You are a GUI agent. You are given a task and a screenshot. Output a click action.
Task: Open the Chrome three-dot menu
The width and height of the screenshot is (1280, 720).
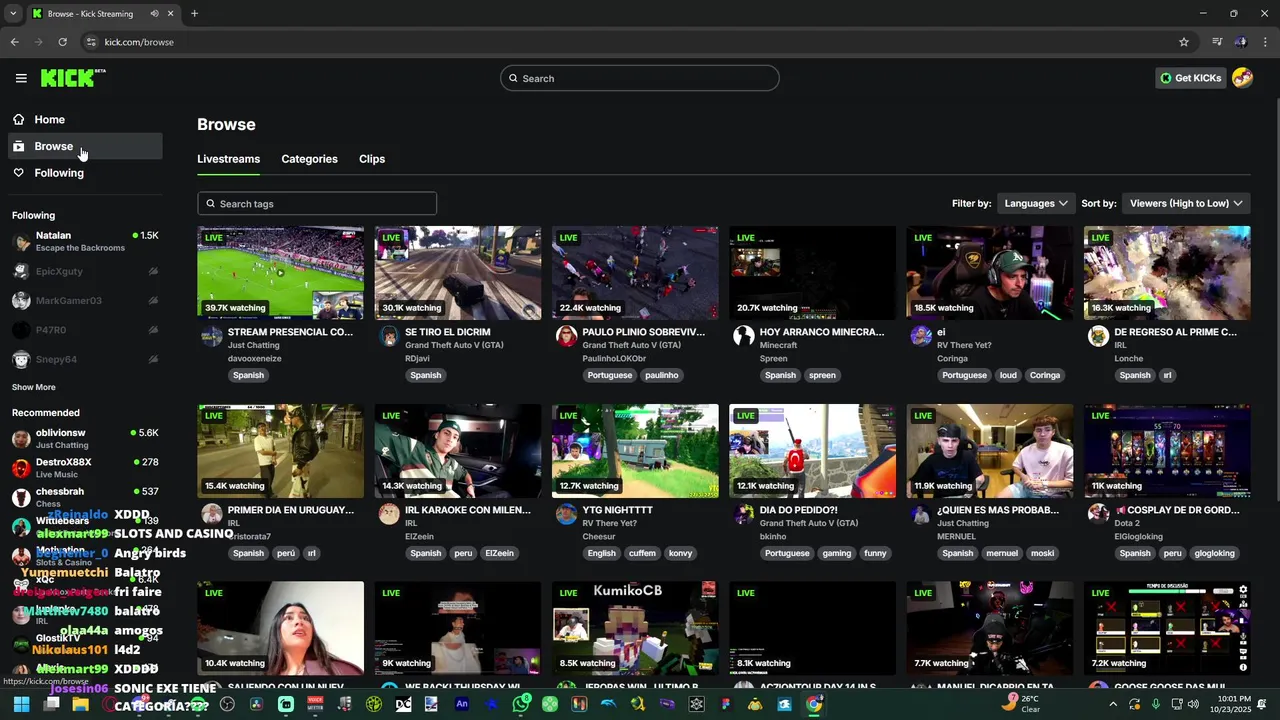[x=1266, y=42]
